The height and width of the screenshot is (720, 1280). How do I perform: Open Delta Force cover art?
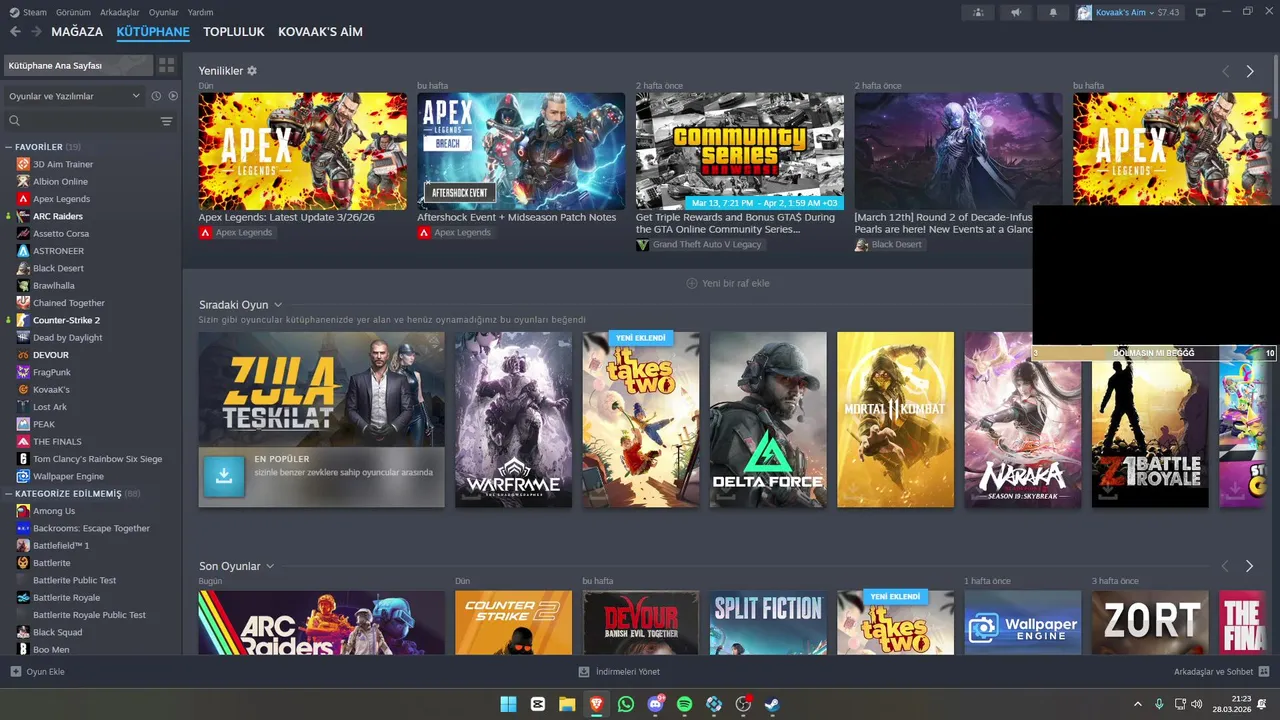click(x=768, y=420)
